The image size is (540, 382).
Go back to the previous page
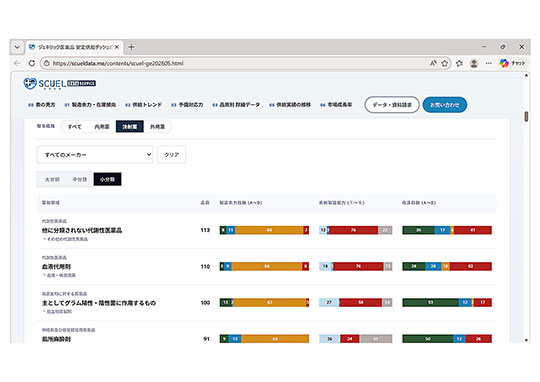pos(17,63)
